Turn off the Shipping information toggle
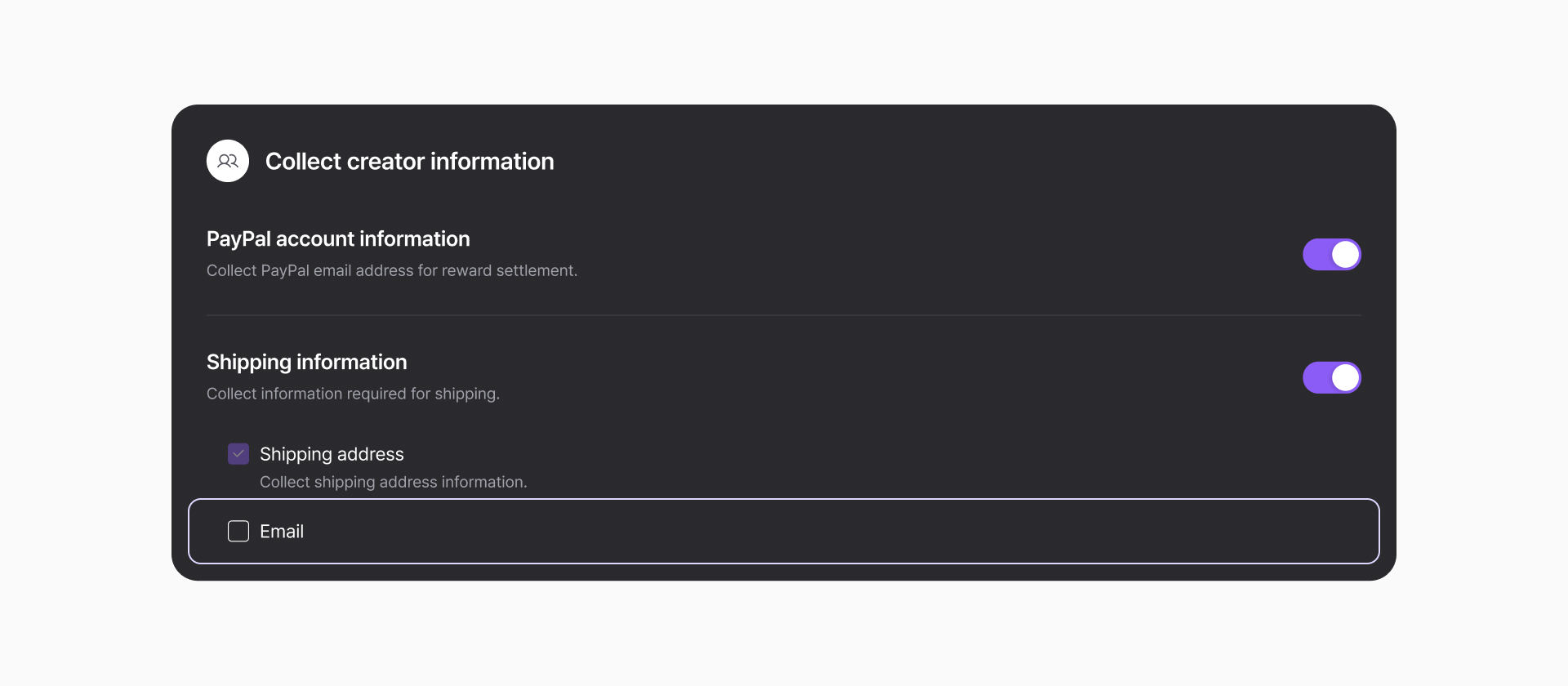 click(x=1331, y=377)
